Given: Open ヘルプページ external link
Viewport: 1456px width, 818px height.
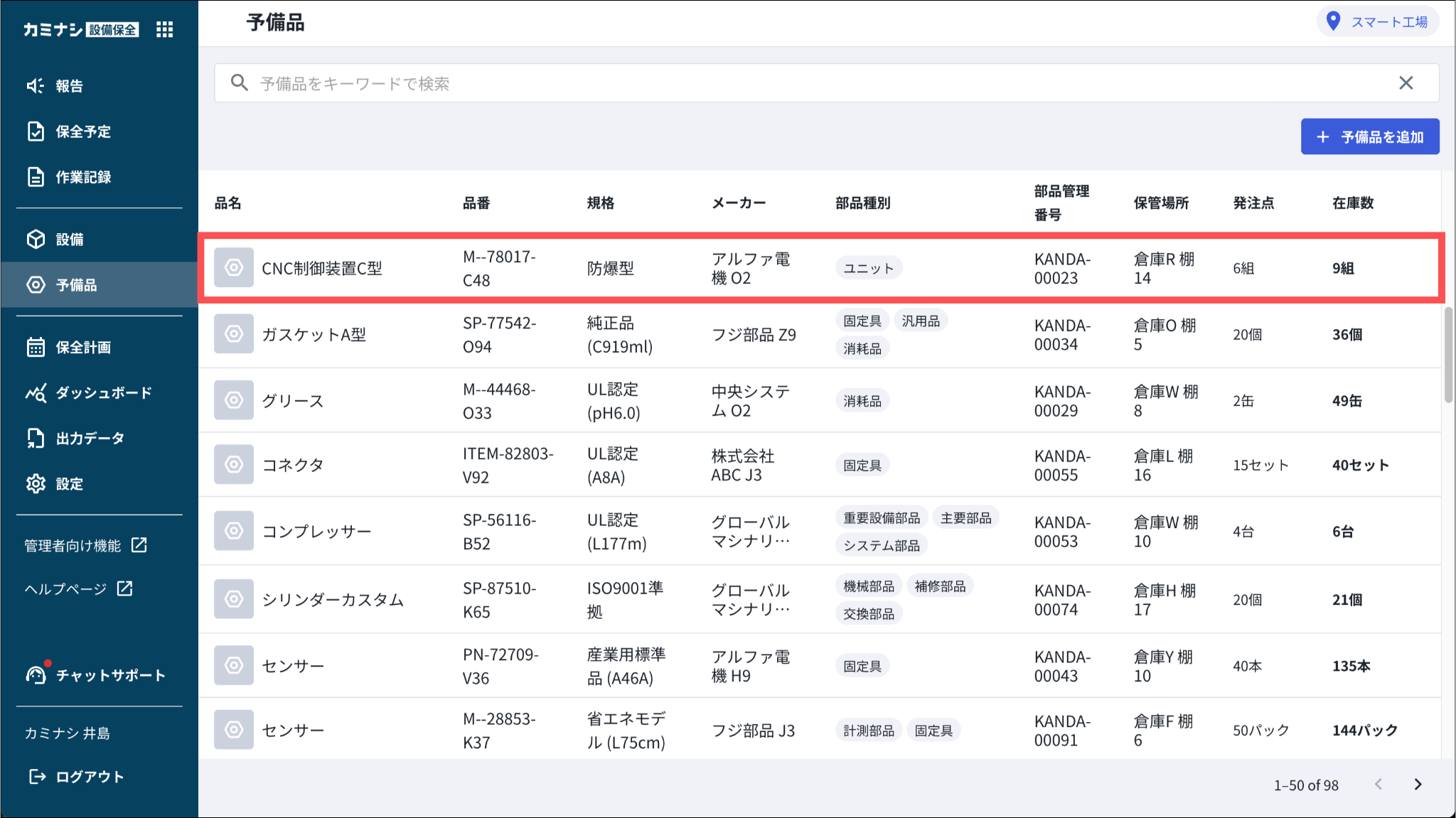Looking at the screenshot, I should (x=78, y=588).
